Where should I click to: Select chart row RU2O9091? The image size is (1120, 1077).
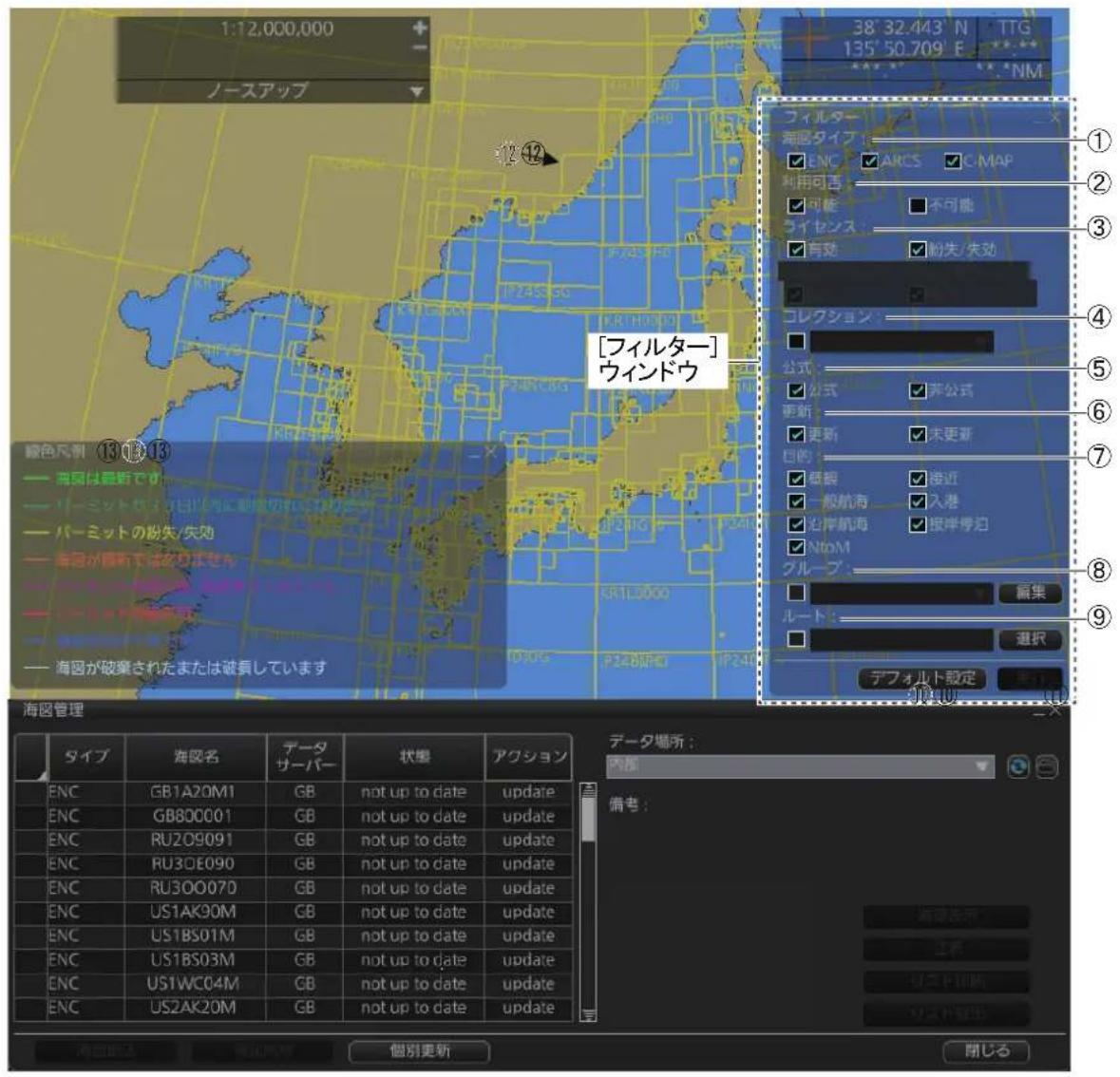click(x=293, y=840)
